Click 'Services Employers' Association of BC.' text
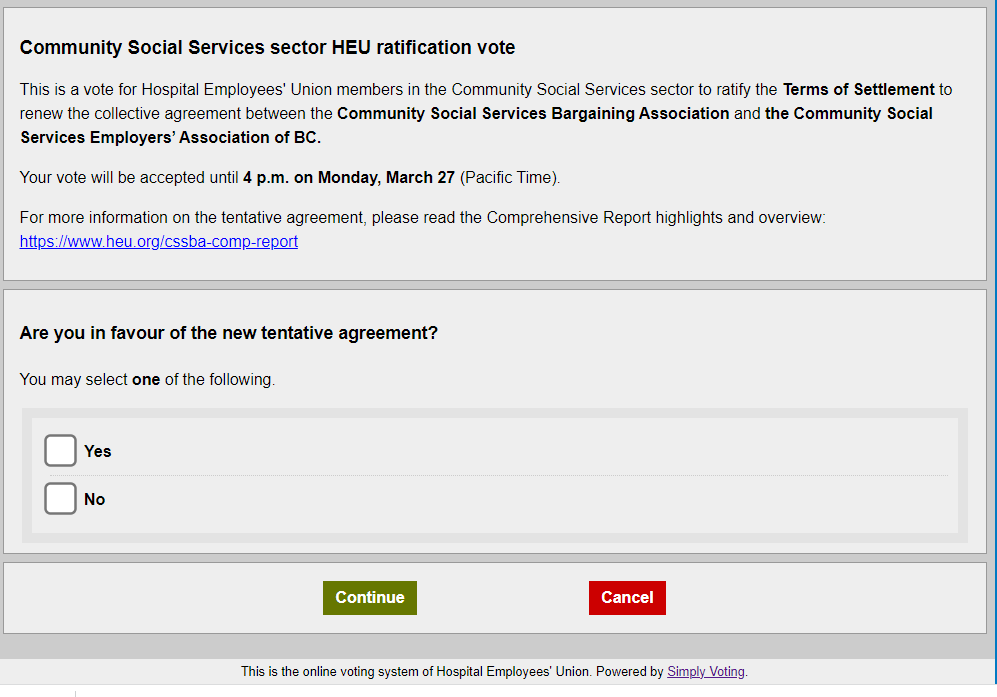Viewport: 997px width, 697px height. click(170, 137)
